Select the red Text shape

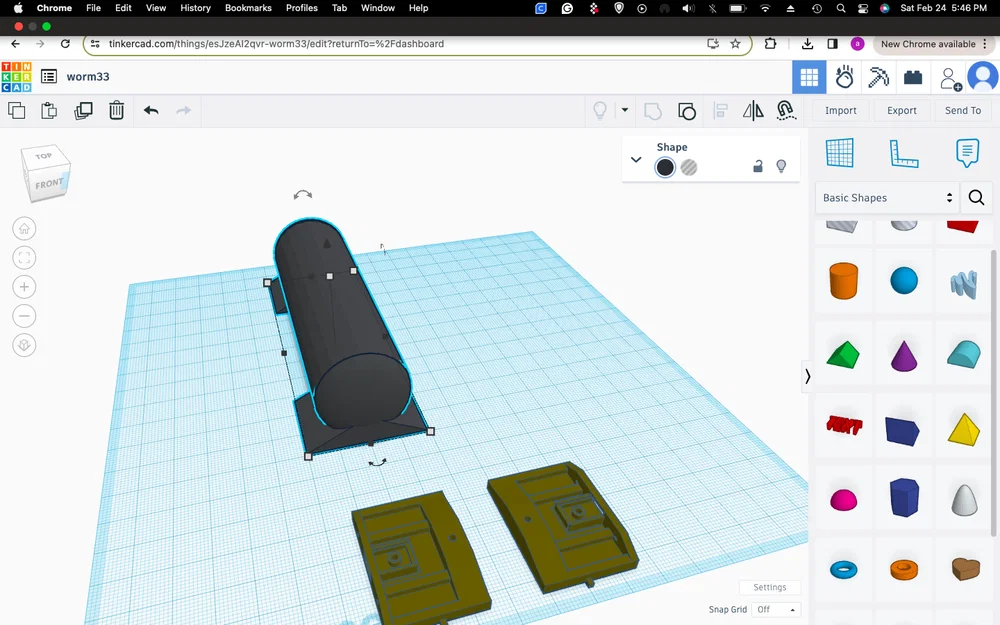click(844, 425)
